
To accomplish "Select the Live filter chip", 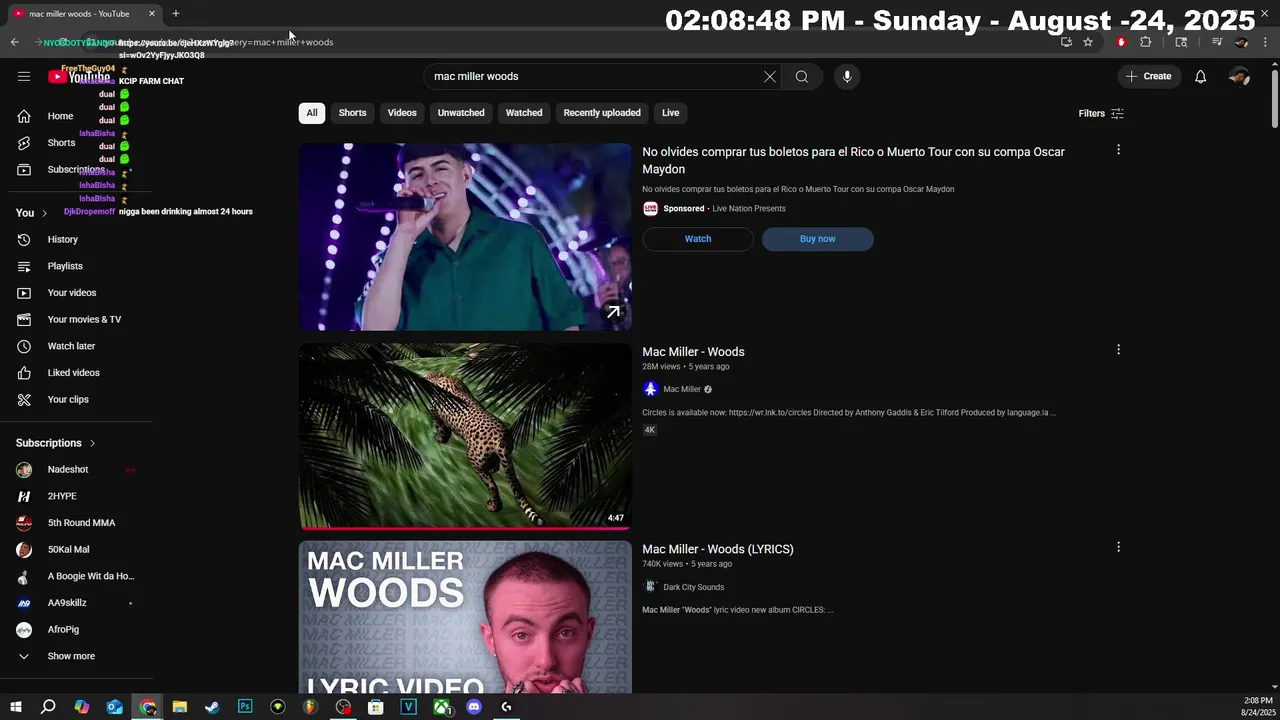I will pos(670,113).
